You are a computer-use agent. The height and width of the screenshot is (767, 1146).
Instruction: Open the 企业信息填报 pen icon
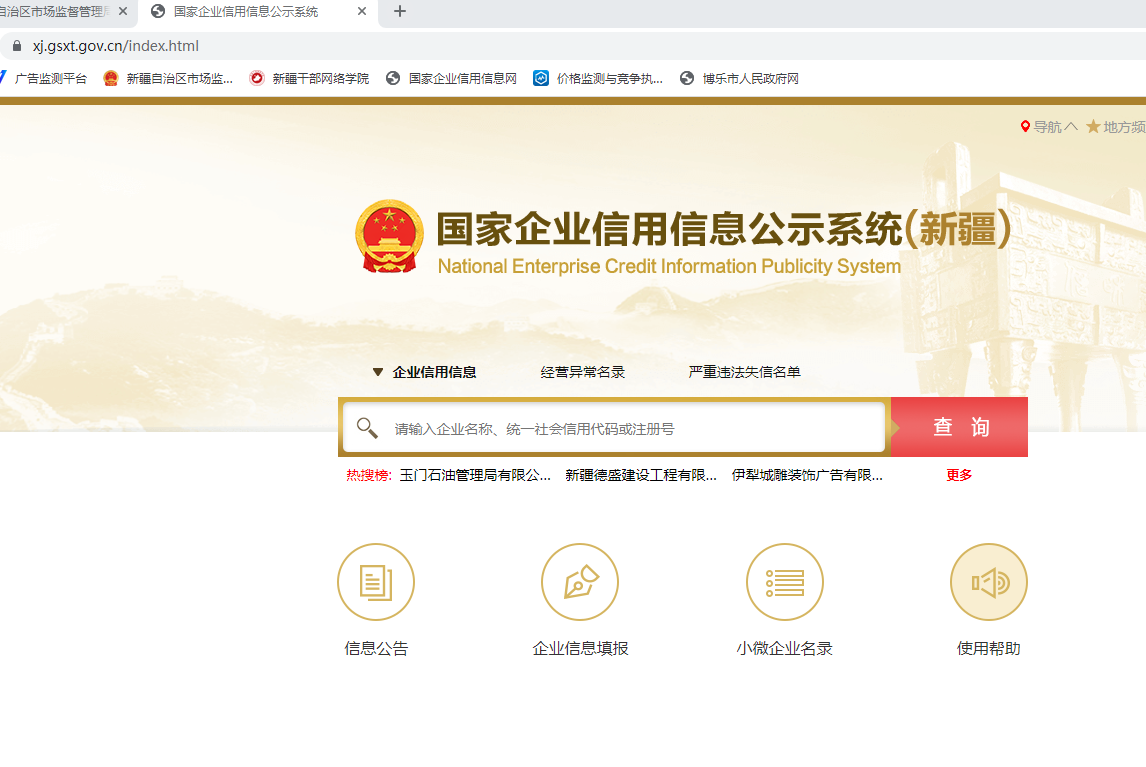(580, 582)
